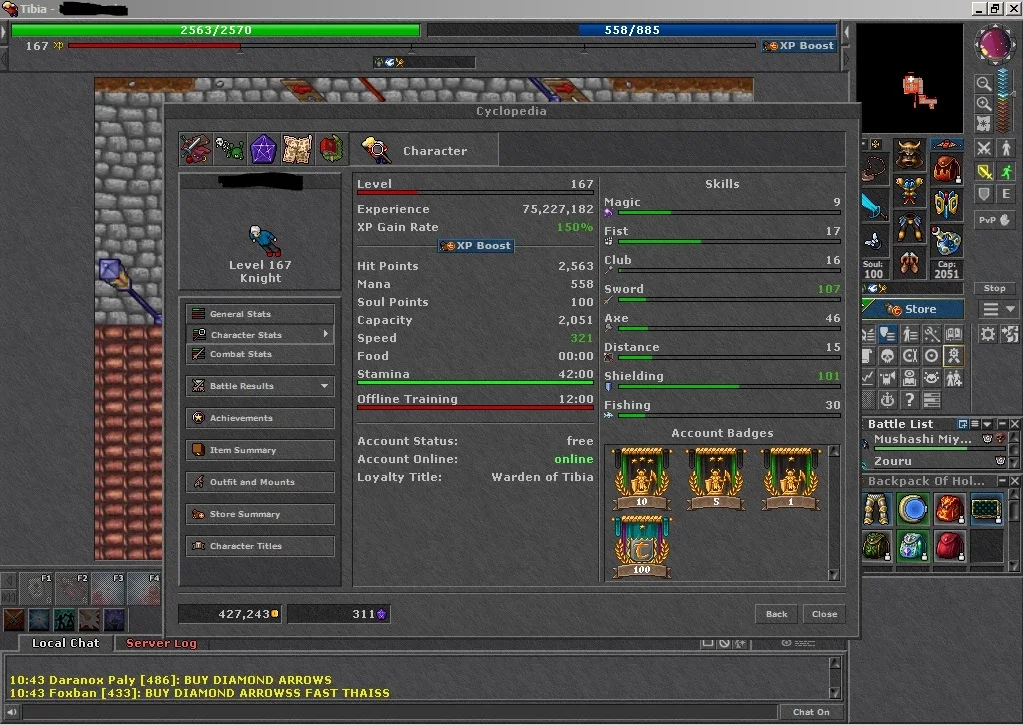Image resolution: width=1023 pixels, height=725 pixels.
Task: Click Back button in Cyclopedia
Action: click(x=776, y=614)
